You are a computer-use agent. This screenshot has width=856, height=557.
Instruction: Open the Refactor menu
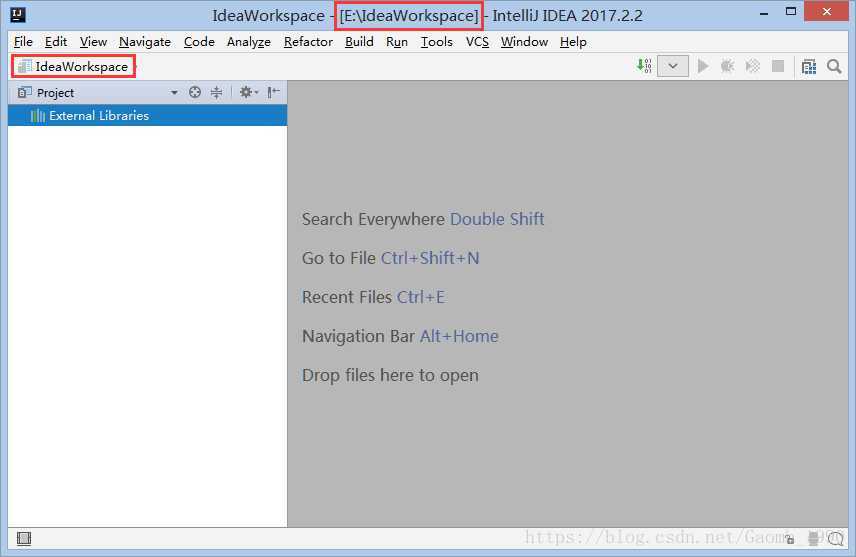[308, 42]
